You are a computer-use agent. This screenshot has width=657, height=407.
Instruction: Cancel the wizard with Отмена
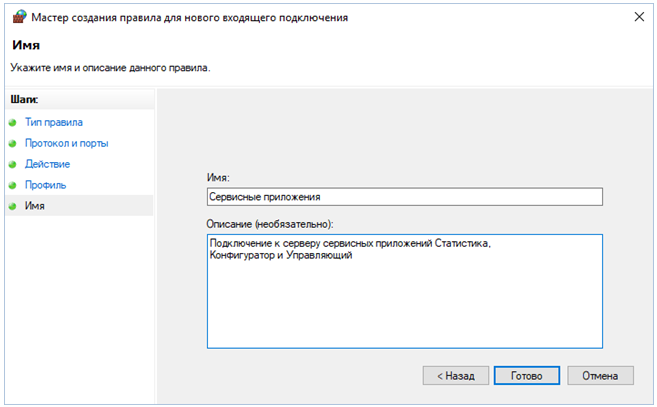(600, 375)
